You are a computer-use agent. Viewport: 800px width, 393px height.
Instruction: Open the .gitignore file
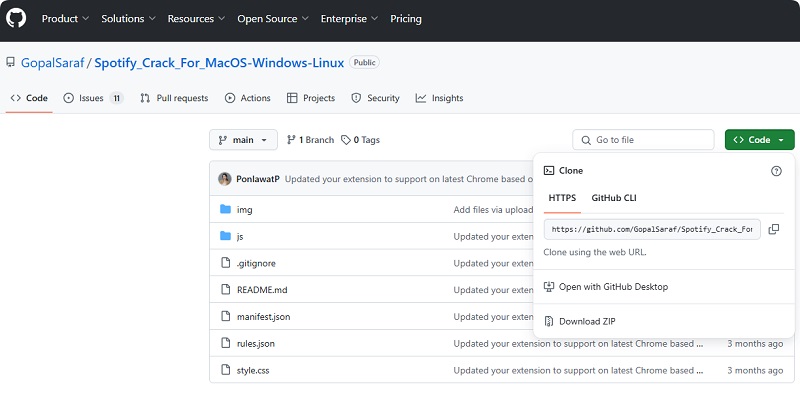pos(256,263)
